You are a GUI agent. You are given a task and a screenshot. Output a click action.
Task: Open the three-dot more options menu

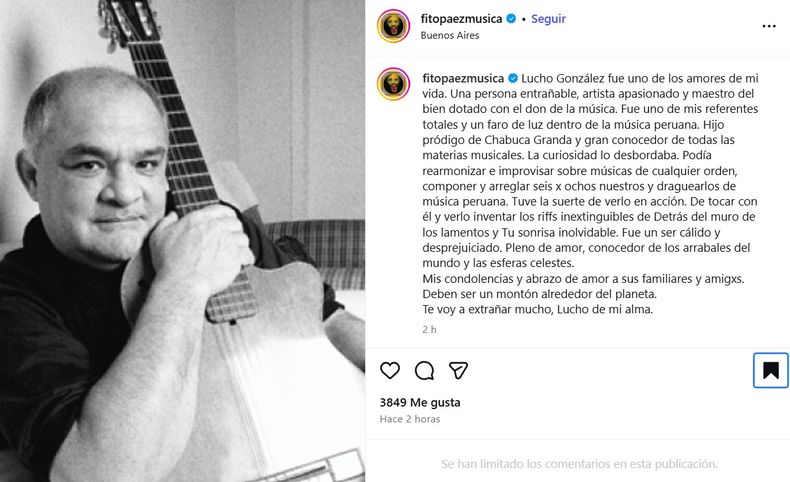click(769, 26)
